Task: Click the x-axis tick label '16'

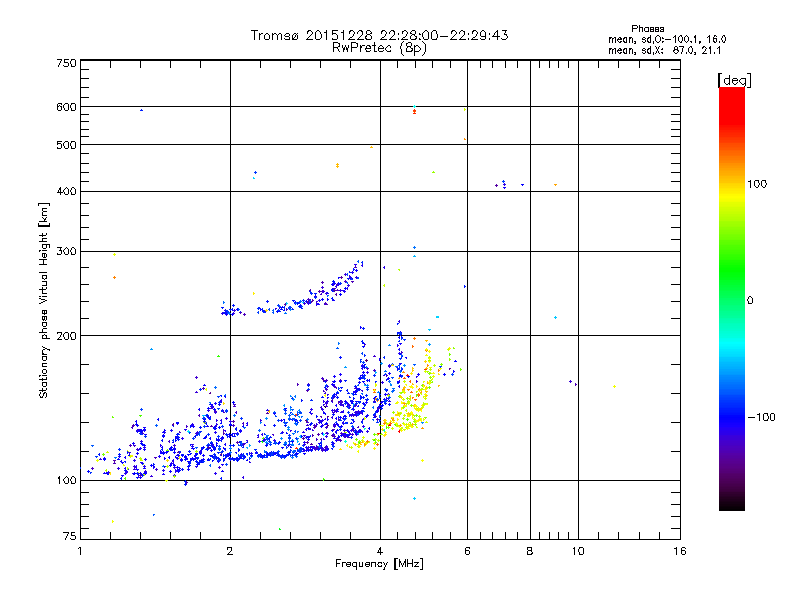Action: pyautogui.click(x=680, y=551)
